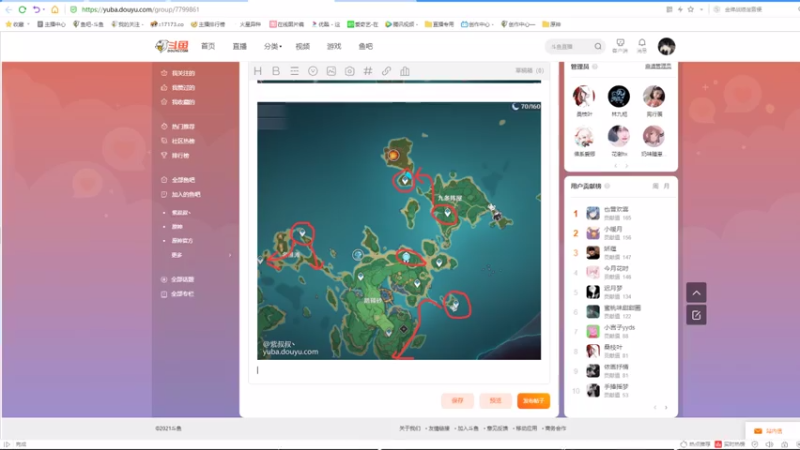Open rank 7 user 小崽子yyds
The width and height of the screenshot is (800, 450).
point(619,328)
